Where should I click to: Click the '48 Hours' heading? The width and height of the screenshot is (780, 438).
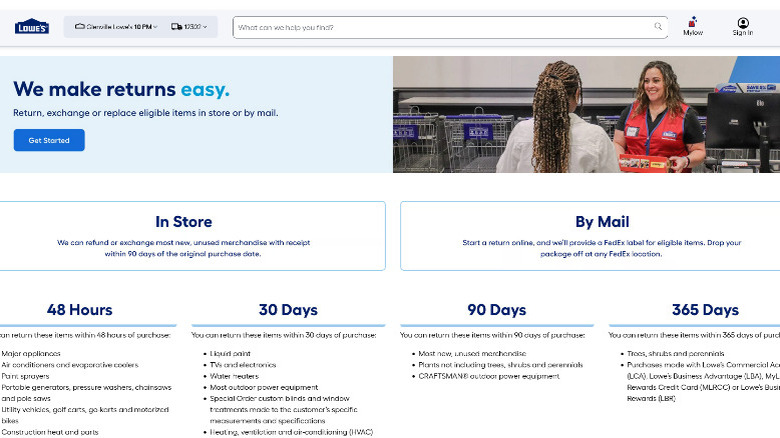pyautogui.click(x=80, y=310)
